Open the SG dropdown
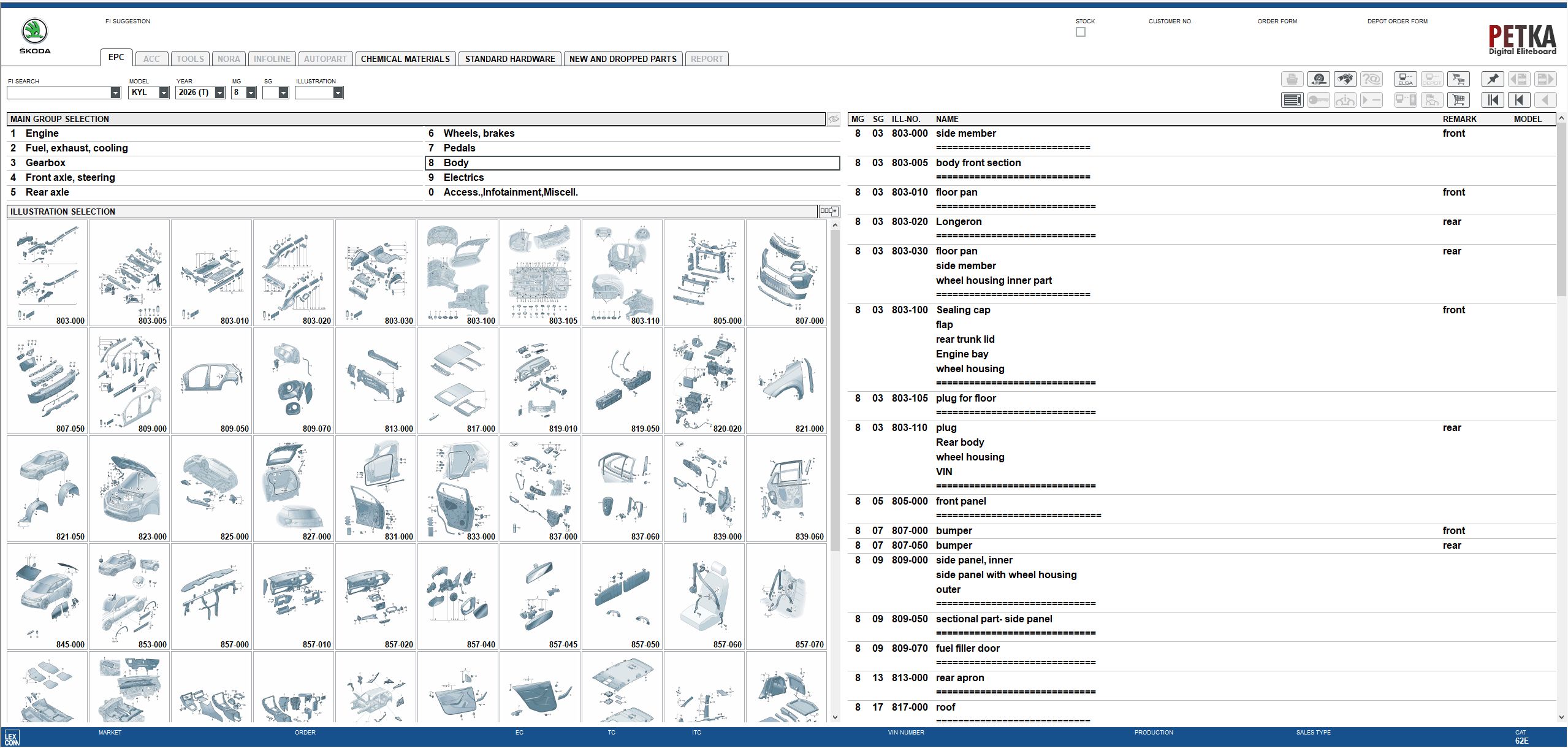The width and height of the screenshot is (1568, 748). coord(283,93)
